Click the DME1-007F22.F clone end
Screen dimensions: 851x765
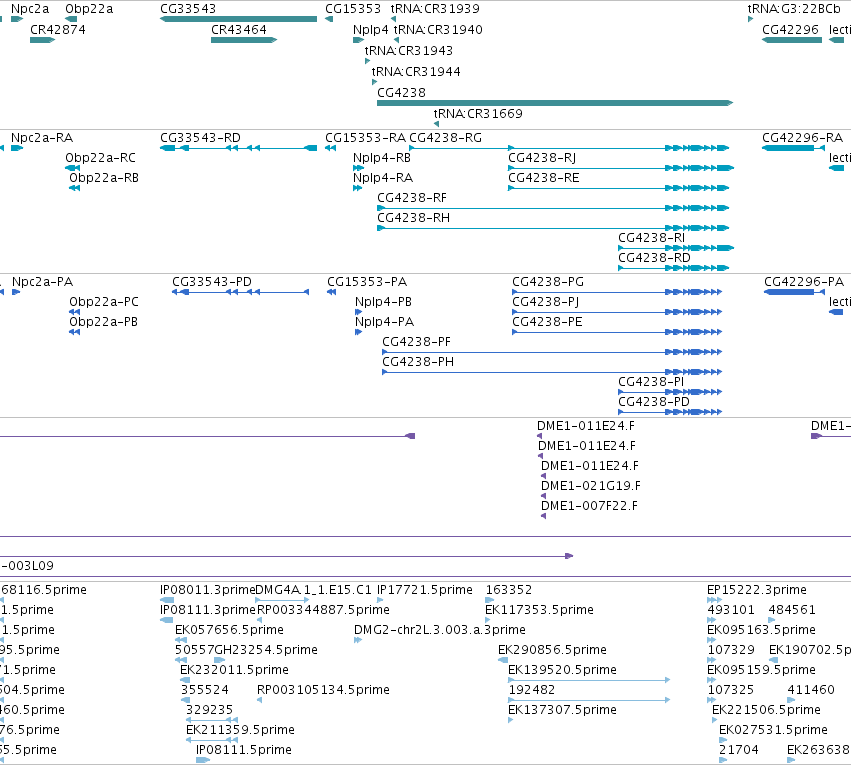click(543, 516)
